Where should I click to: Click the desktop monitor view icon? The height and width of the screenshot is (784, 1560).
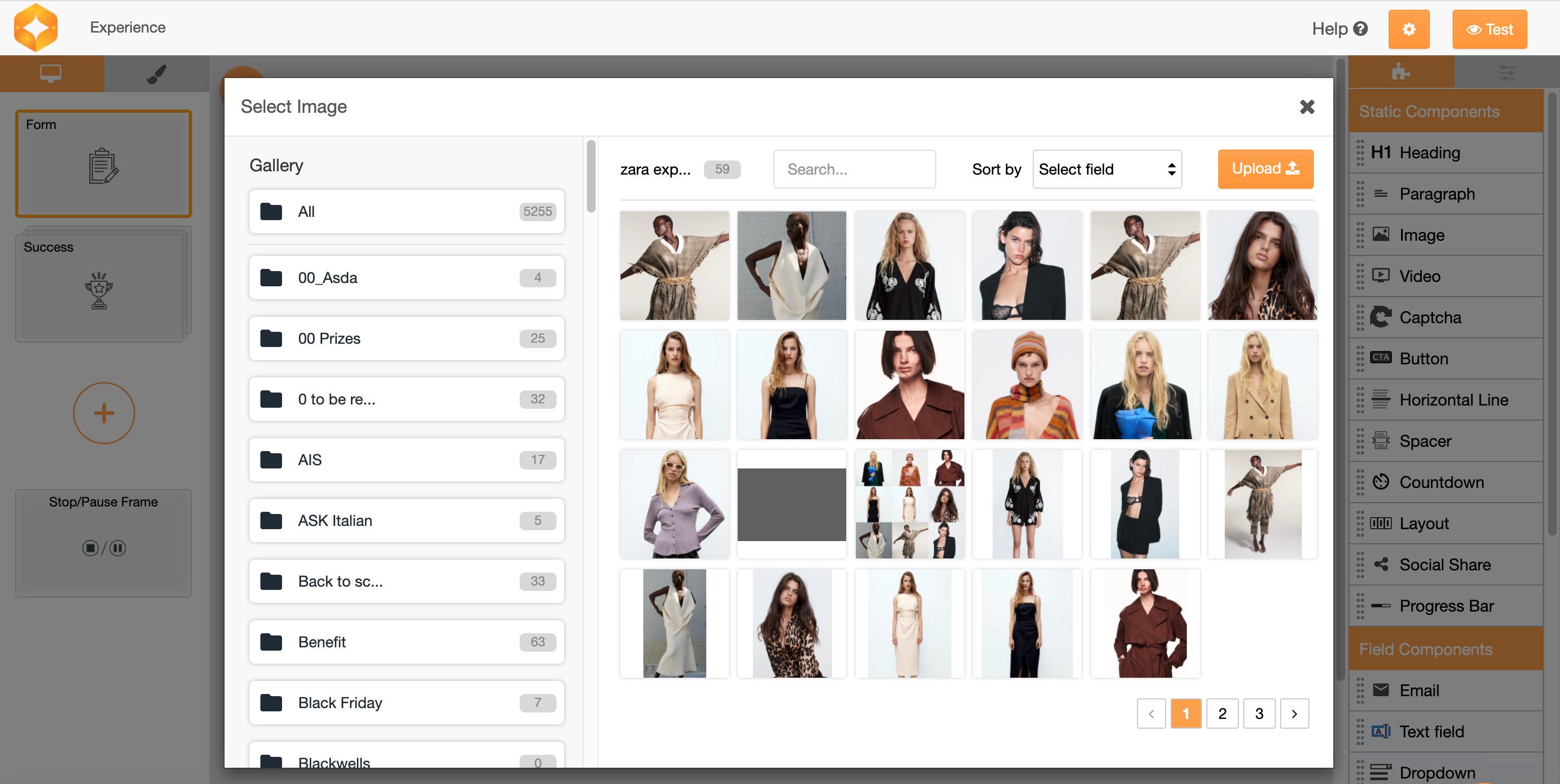point(51,74)
